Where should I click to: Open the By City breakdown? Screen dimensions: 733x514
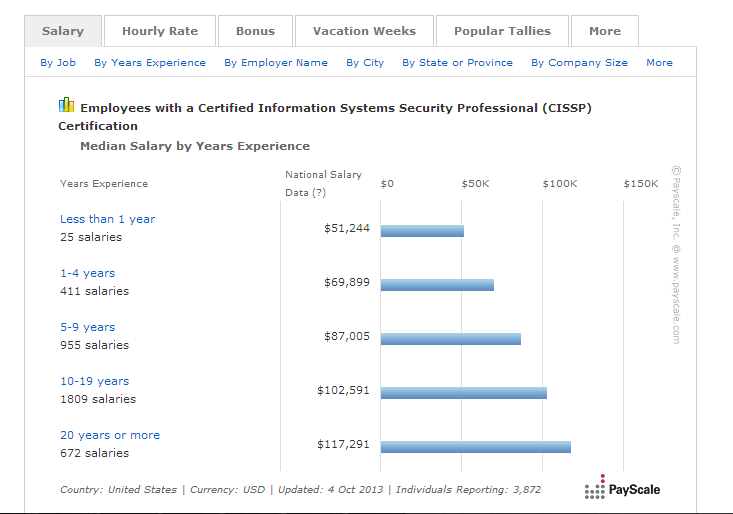[365, 62]
